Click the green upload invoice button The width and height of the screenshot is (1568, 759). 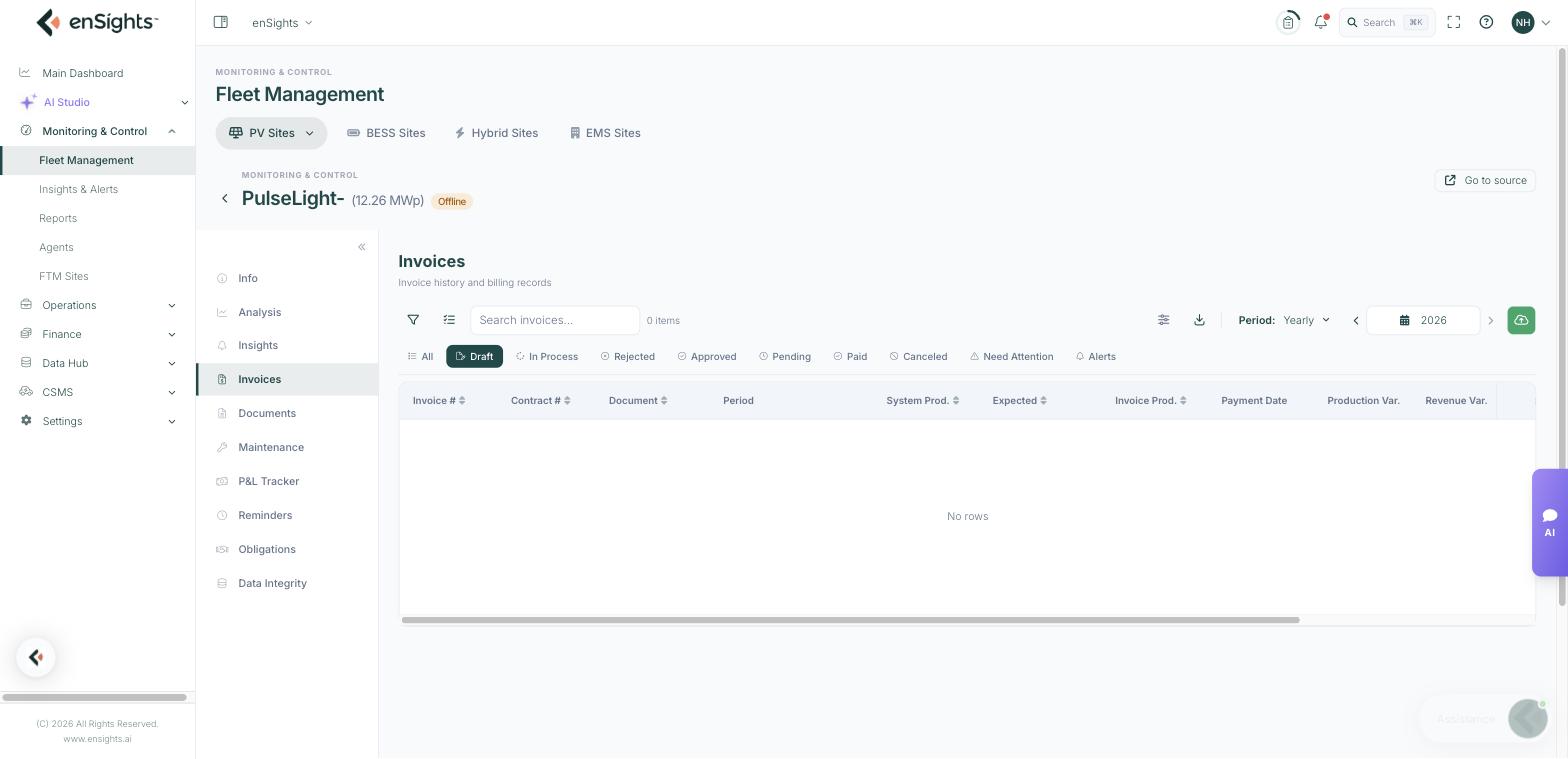[x=1521, y=320]
